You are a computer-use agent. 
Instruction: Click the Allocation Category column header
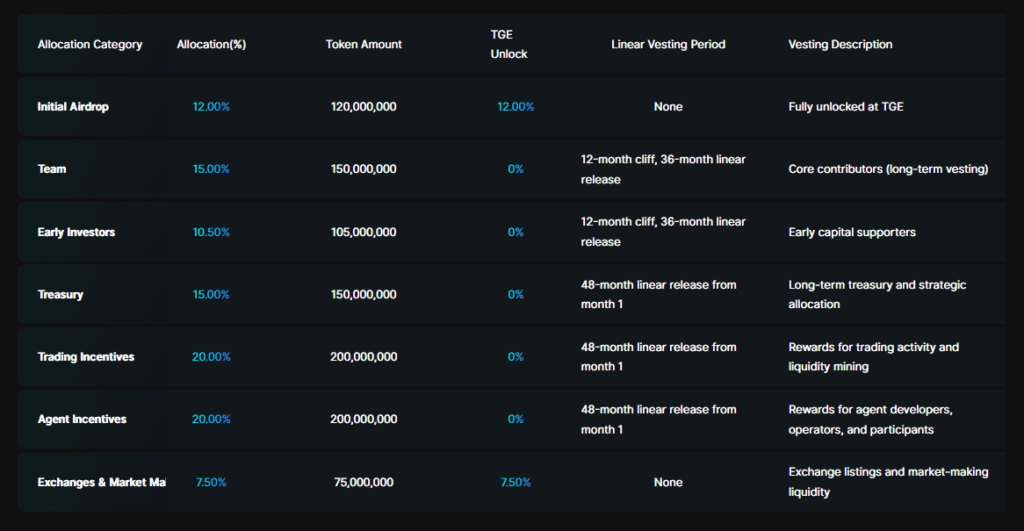click(x=89, y=44)
